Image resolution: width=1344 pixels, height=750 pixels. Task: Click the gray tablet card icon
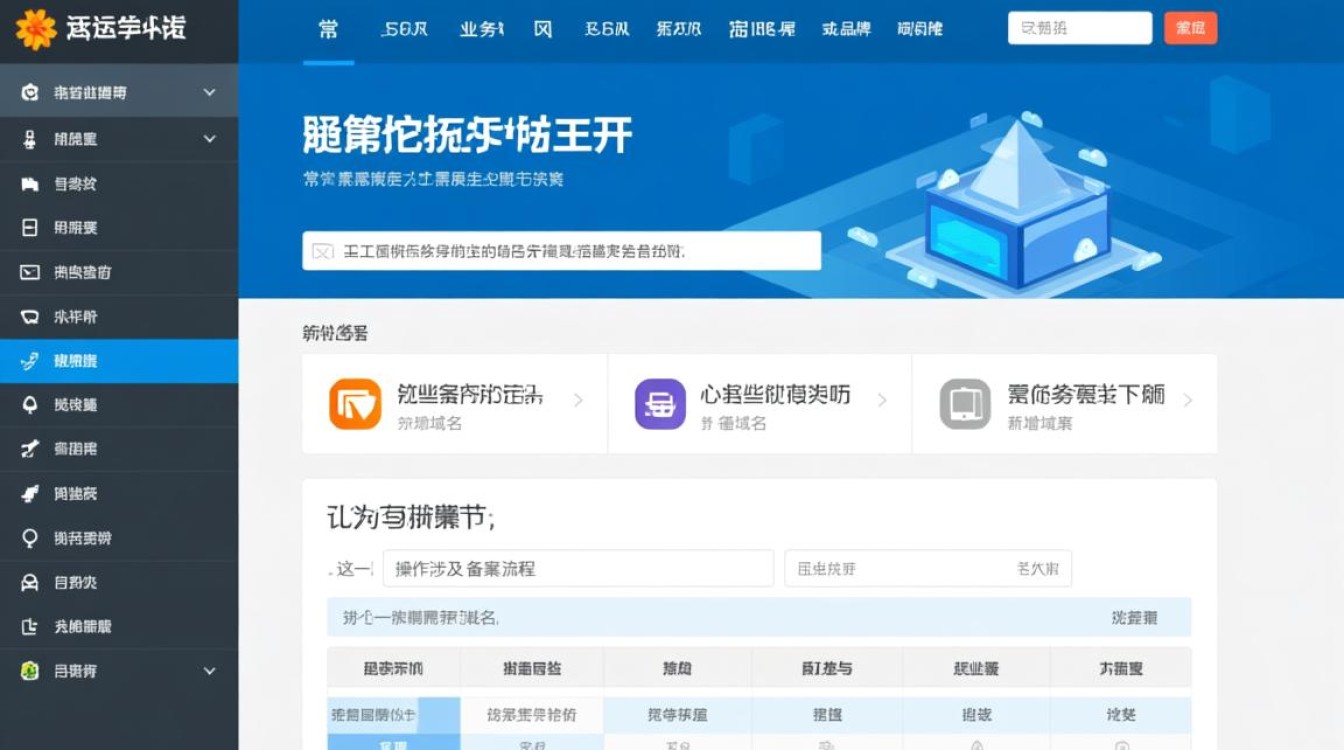coord(965,404)
